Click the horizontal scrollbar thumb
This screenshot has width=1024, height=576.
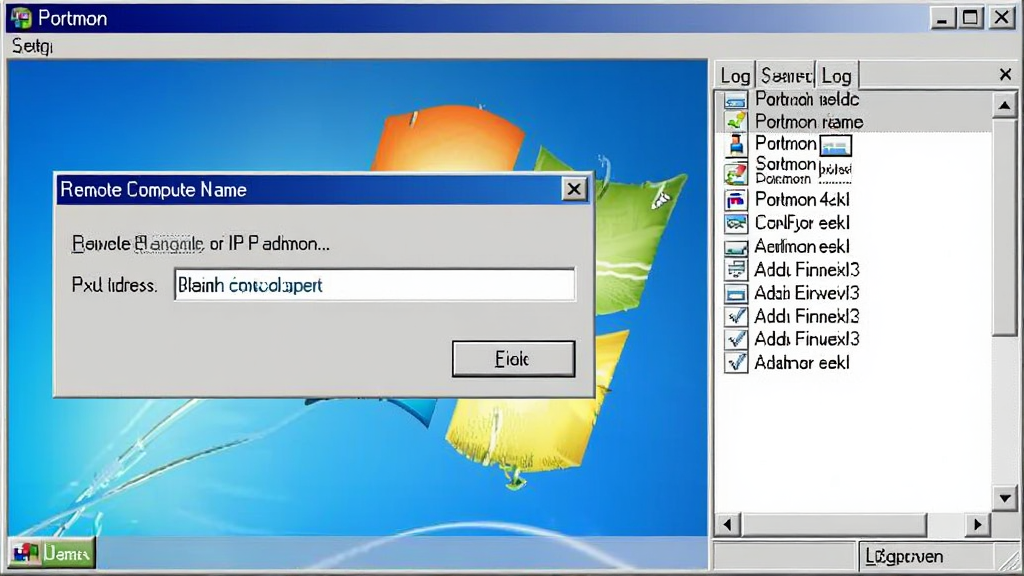point(834,524)
